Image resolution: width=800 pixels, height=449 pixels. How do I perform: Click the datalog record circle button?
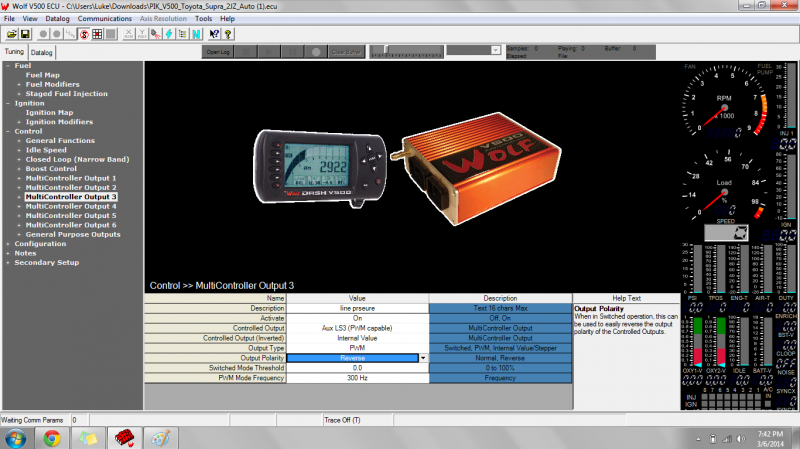pos(316,52)
